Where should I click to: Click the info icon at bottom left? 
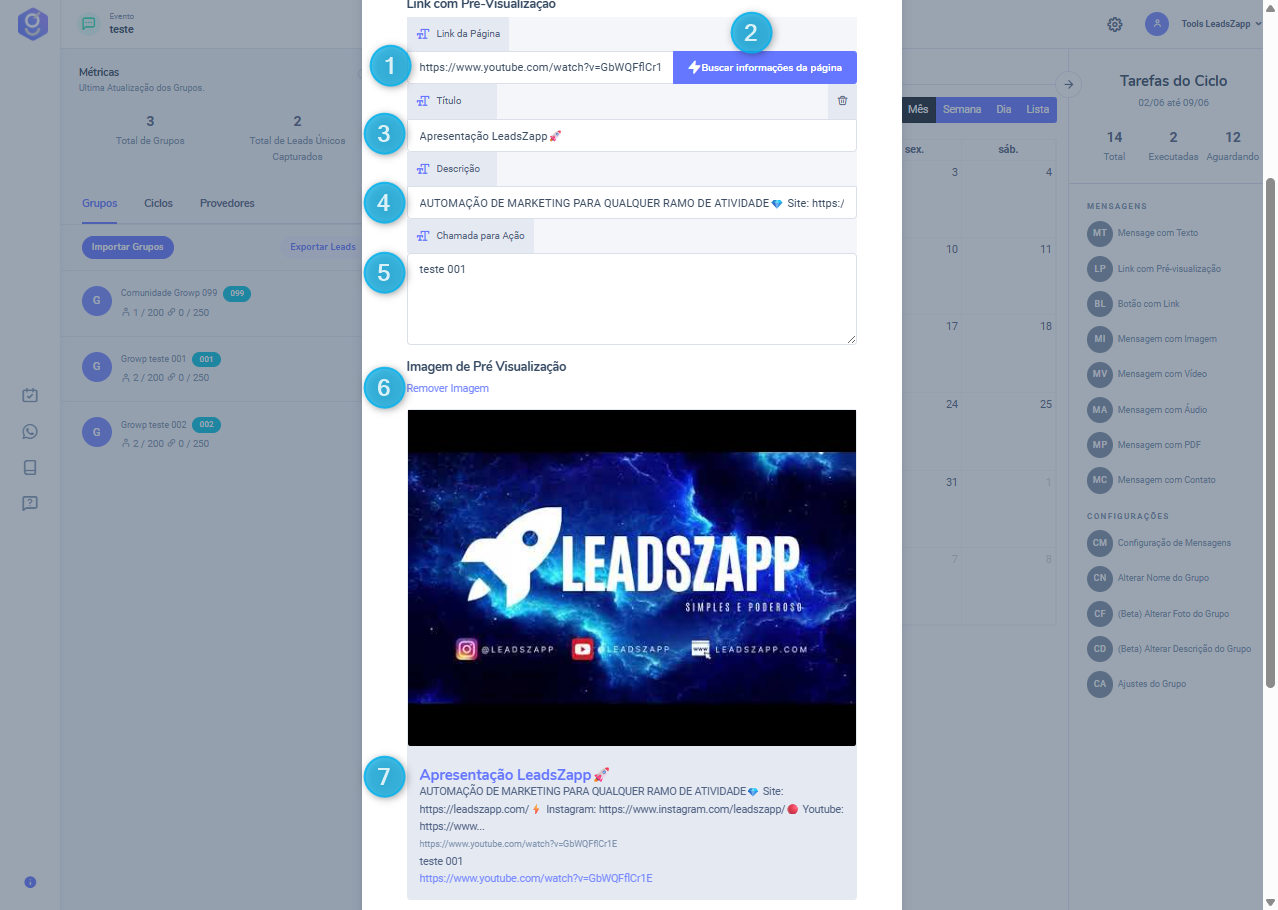pos(30,882)
